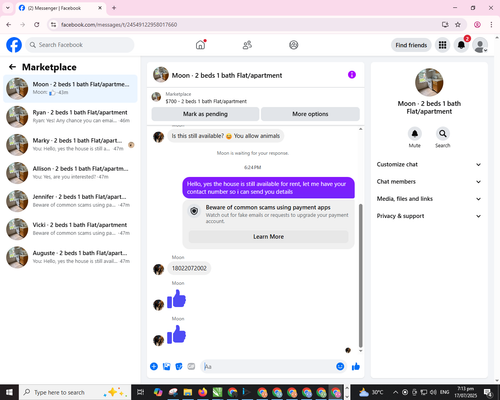Go to Home feed icon
The height and width of the screenshot is (400, 500).
tap(200, 45)
